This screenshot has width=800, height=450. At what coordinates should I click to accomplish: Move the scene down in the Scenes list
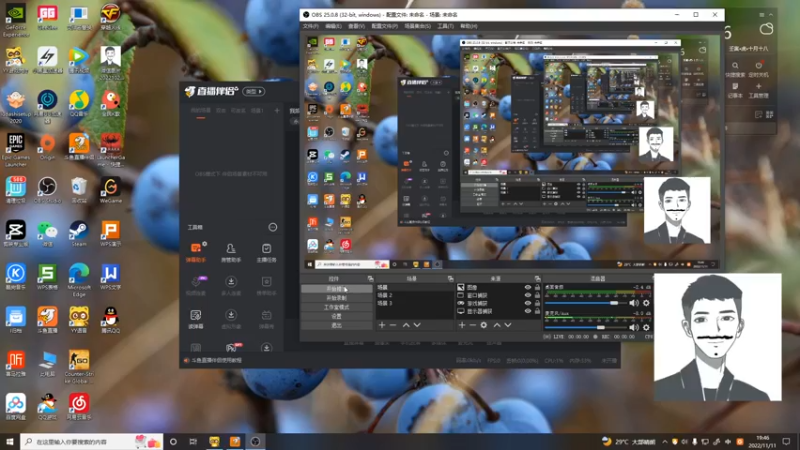[417, 325]
